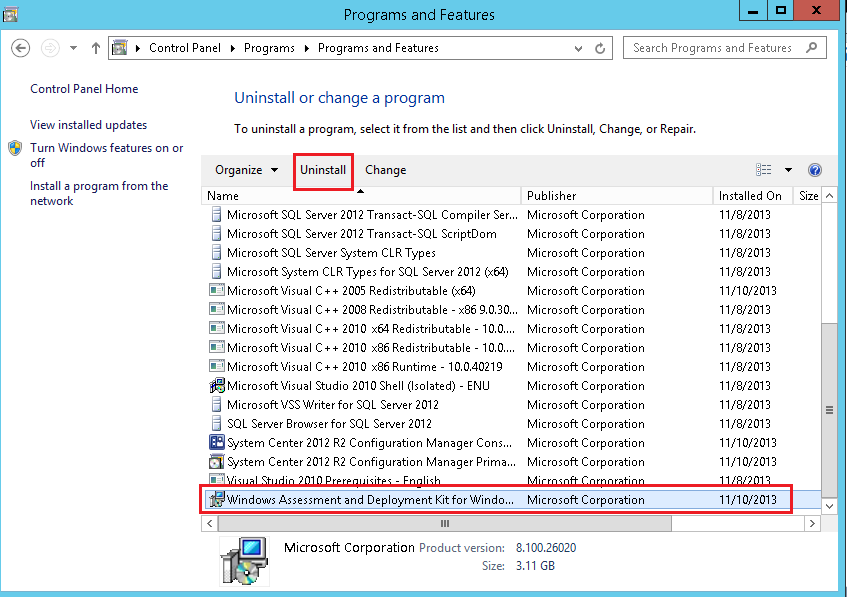Click the Back navigation arrow
This screenshot has height=597, width=847.
tap(21, 48)
